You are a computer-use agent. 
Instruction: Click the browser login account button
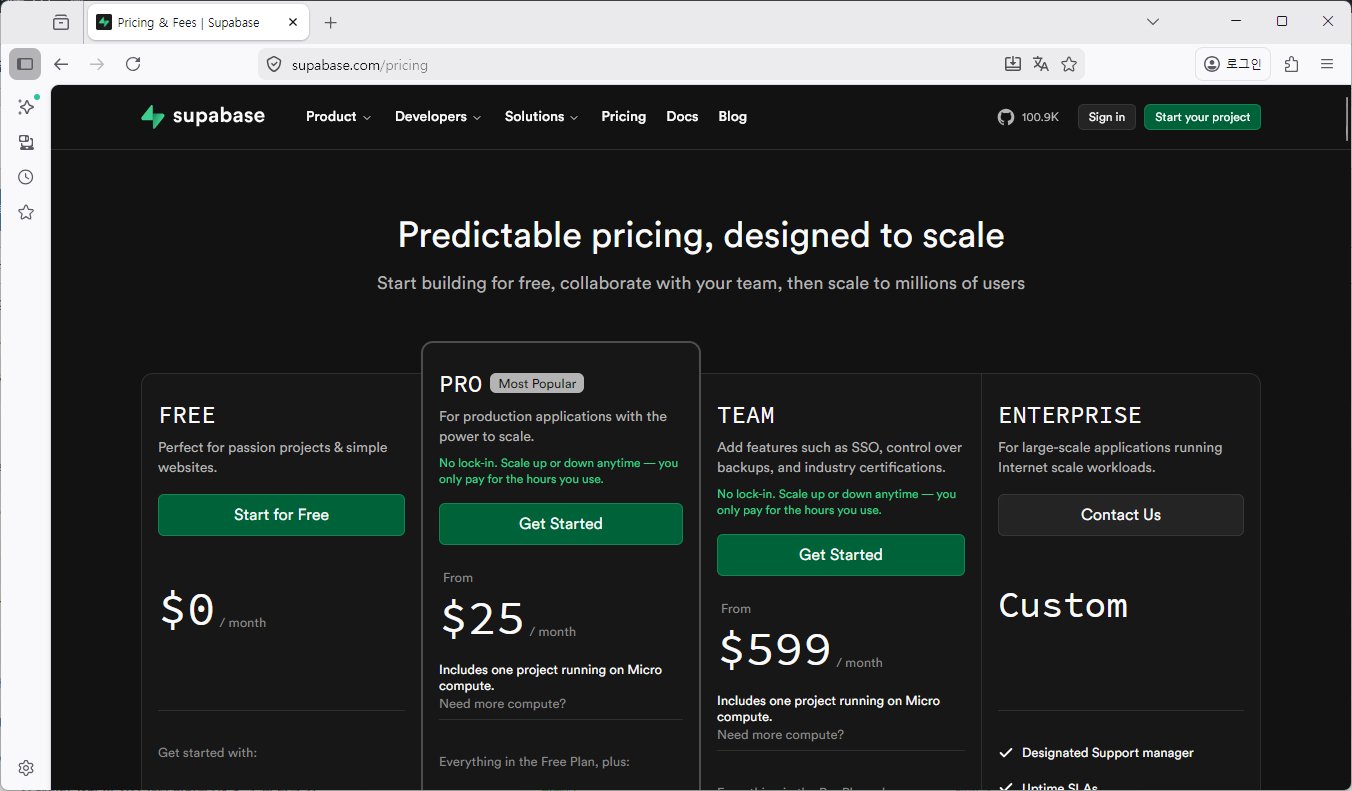click(1233, 64)
